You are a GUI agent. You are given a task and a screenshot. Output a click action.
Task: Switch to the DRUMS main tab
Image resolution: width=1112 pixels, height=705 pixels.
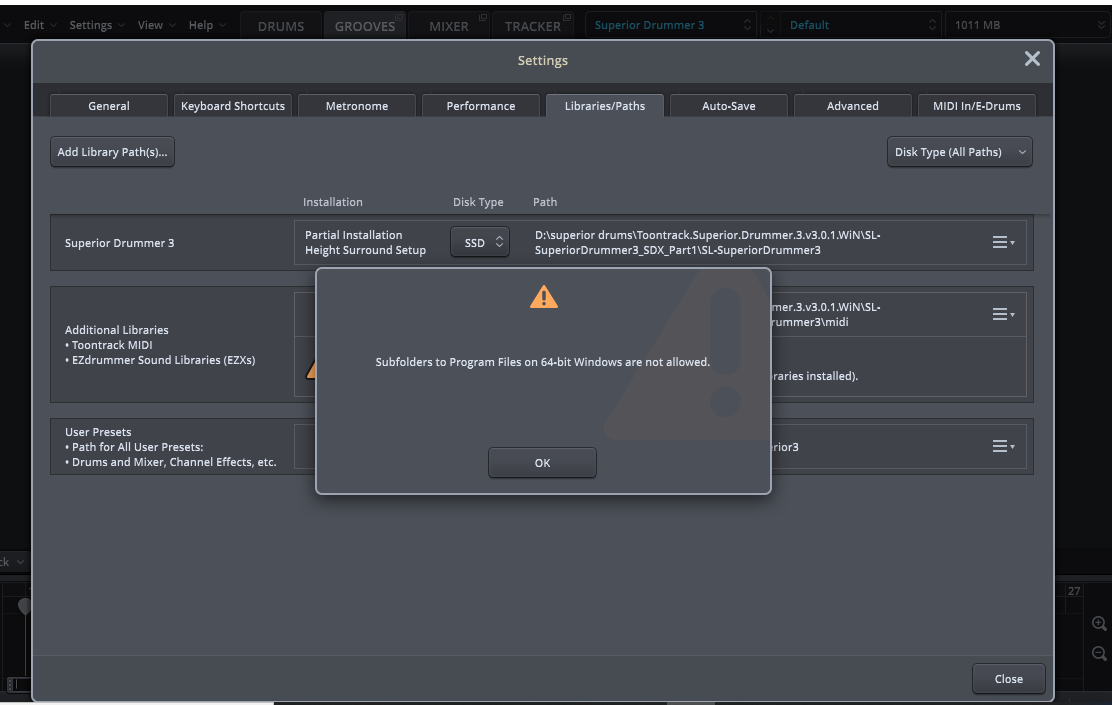click(281, 26)
